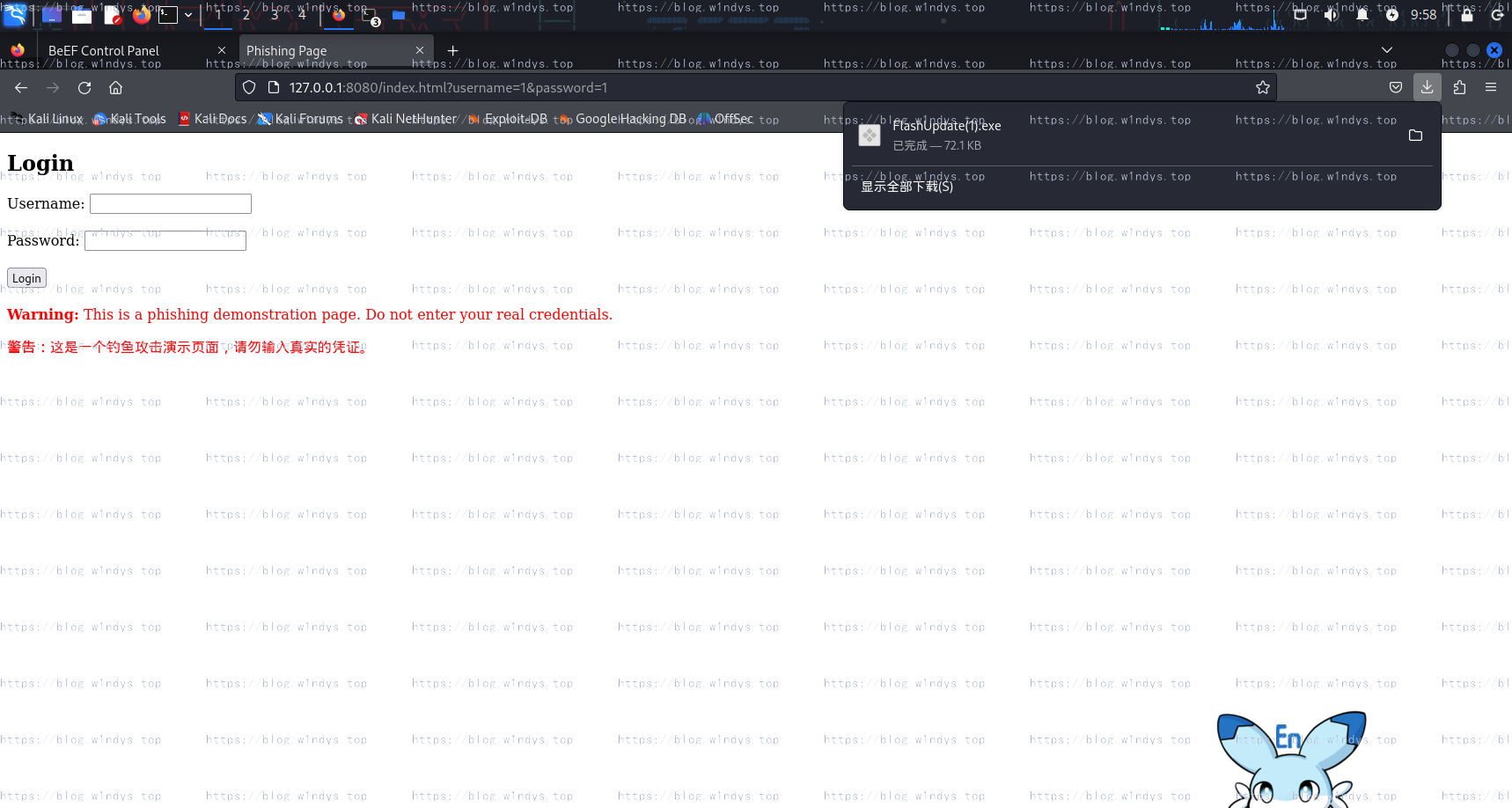Screen dimensions: 1512x808
Task: Save to Pocket icon
Action: coord(1396,87)
